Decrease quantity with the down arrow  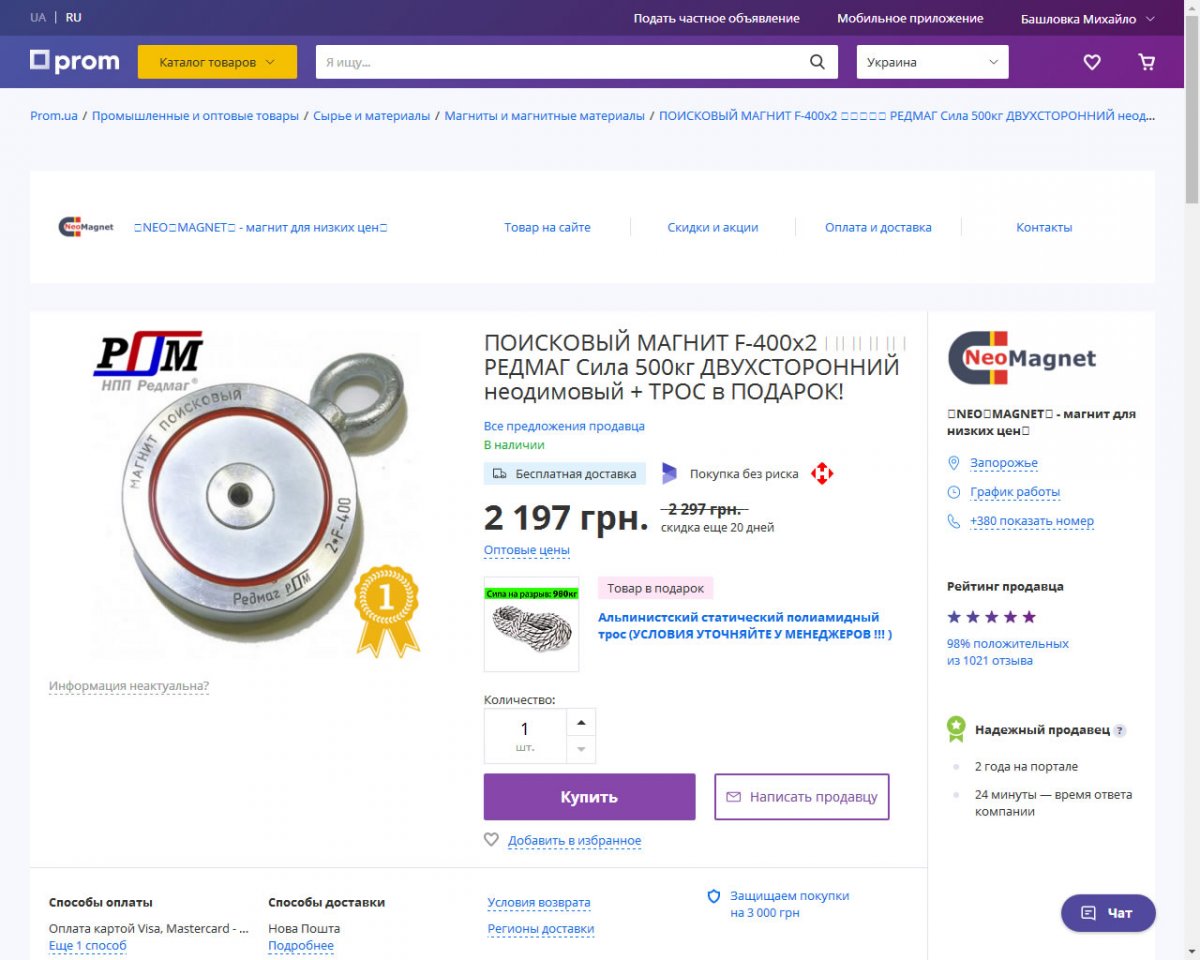coord(581,750)
